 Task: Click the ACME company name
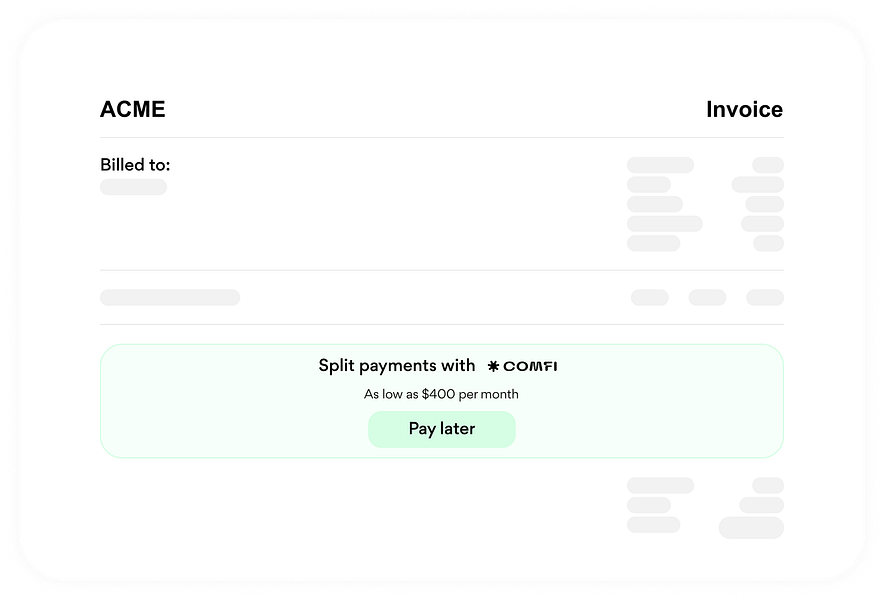(133, 110)
